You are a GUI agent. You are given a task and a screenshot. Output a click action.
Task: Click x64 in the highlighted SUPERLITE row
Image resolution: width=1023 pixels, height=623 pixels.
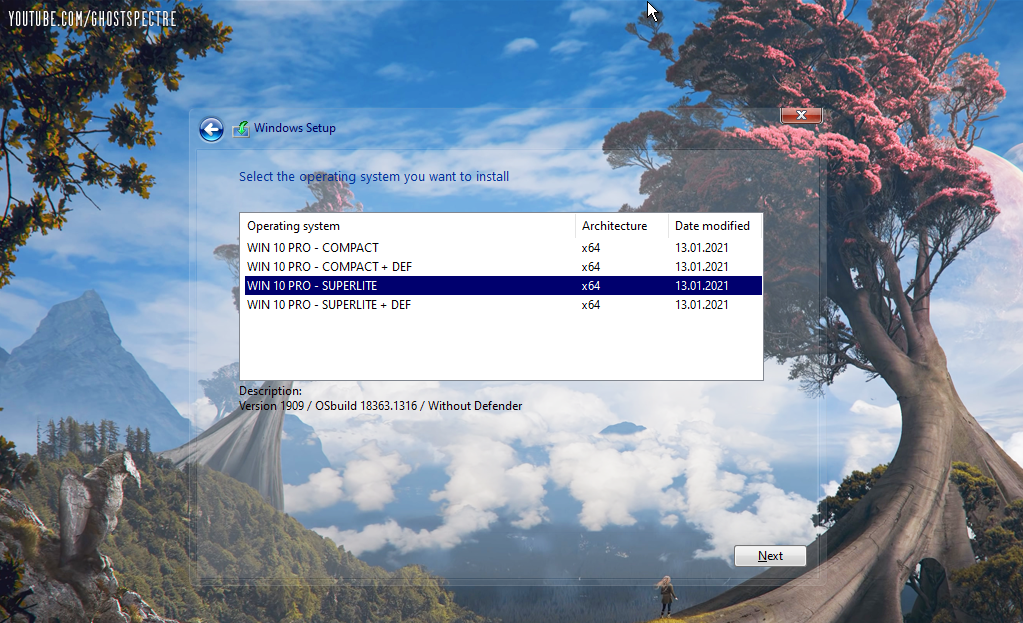tap(590, 286)
